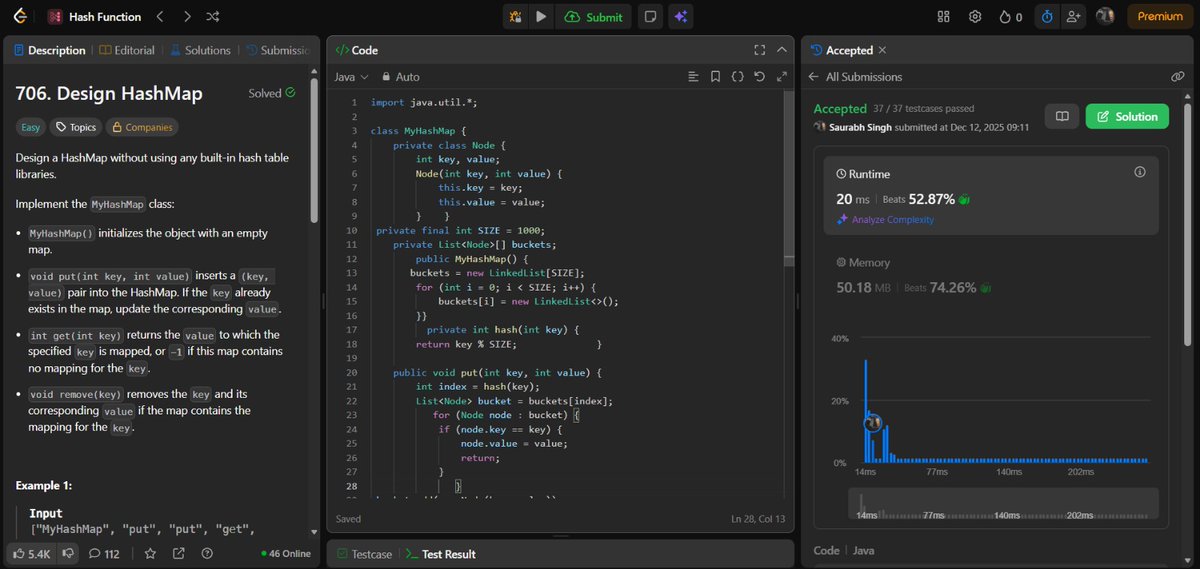This screenshot has width=1200, height=569.
Task: Click the bookmark icon in code toolbar
Action: click(715, 77)
